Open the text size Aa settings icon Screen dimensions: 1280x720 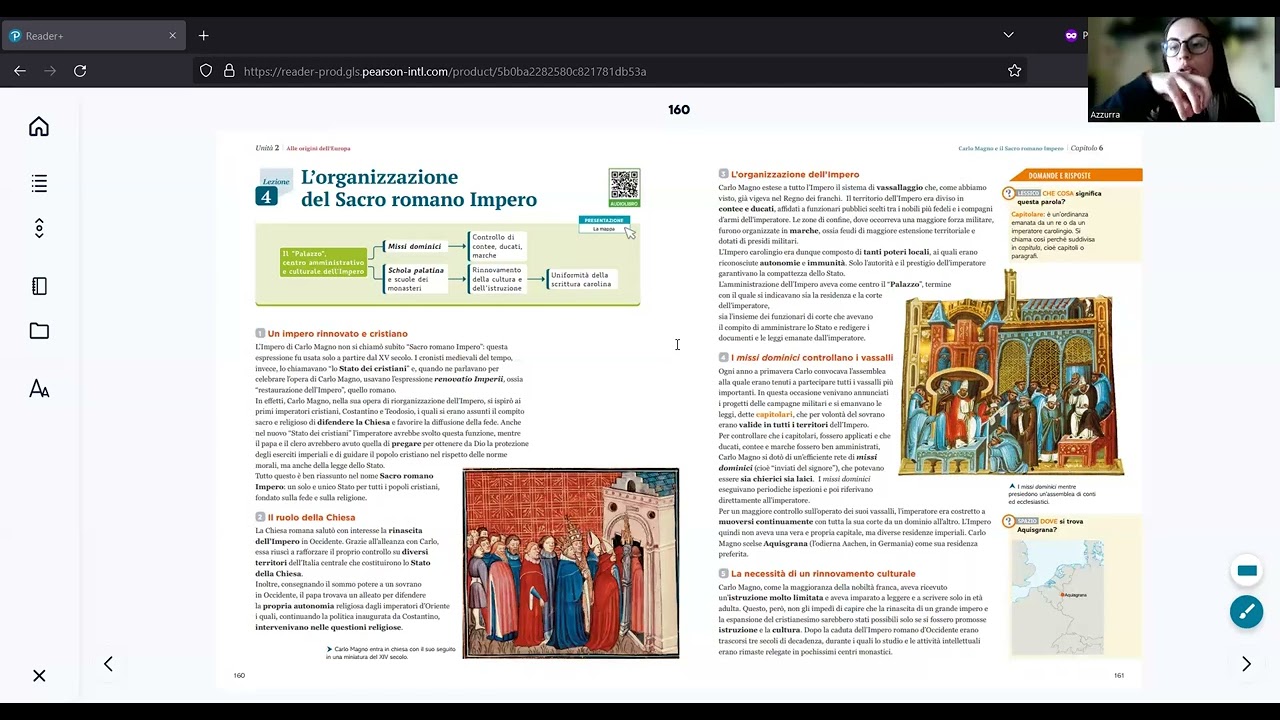tap(39, 389)
